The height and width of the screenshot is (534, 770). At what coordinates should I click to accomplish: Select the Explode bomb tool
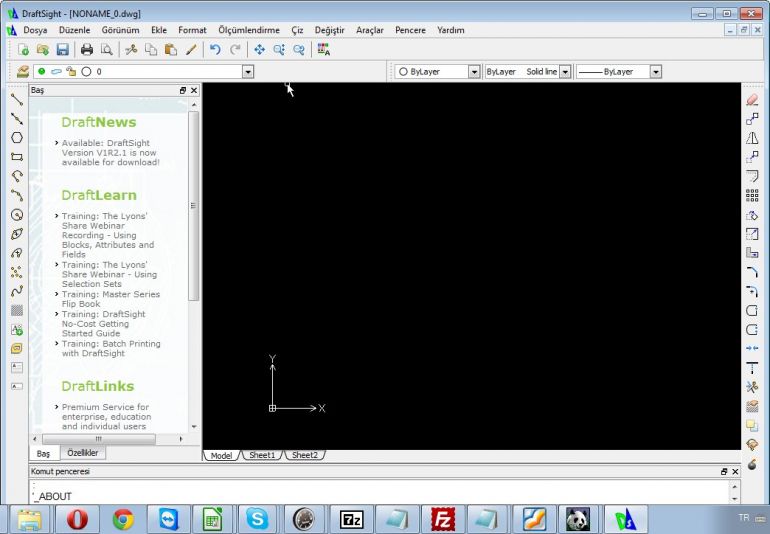752,464
